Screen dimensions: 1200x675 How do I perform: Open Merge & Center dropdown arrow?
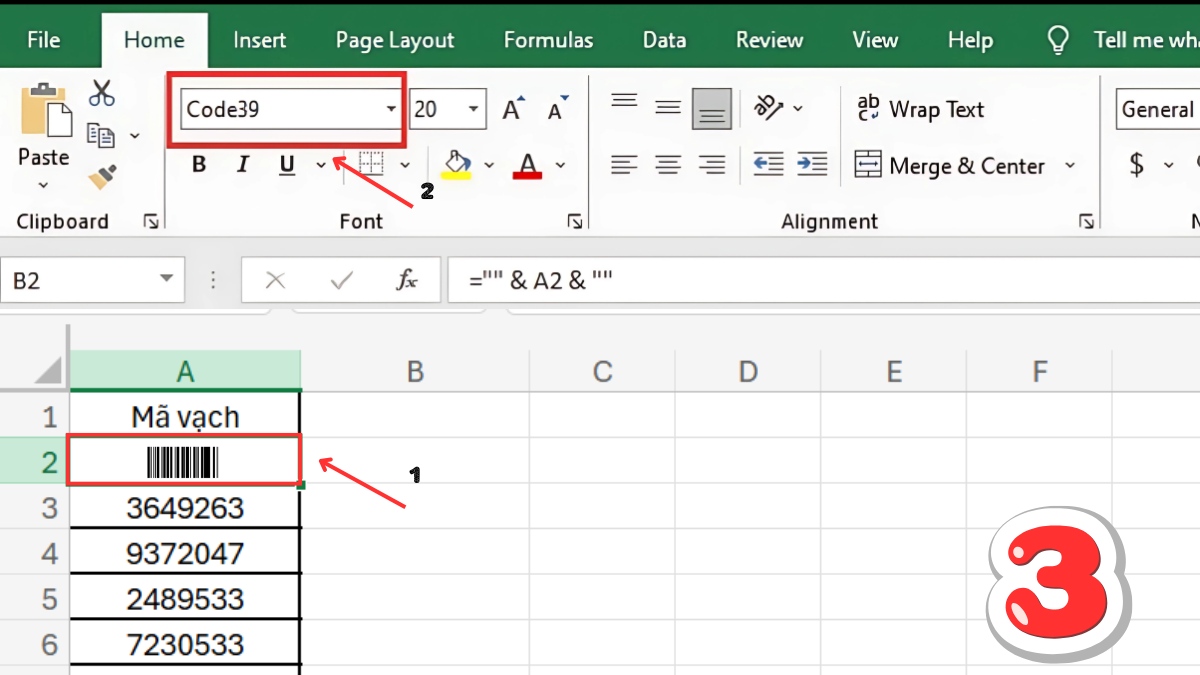1070,165
